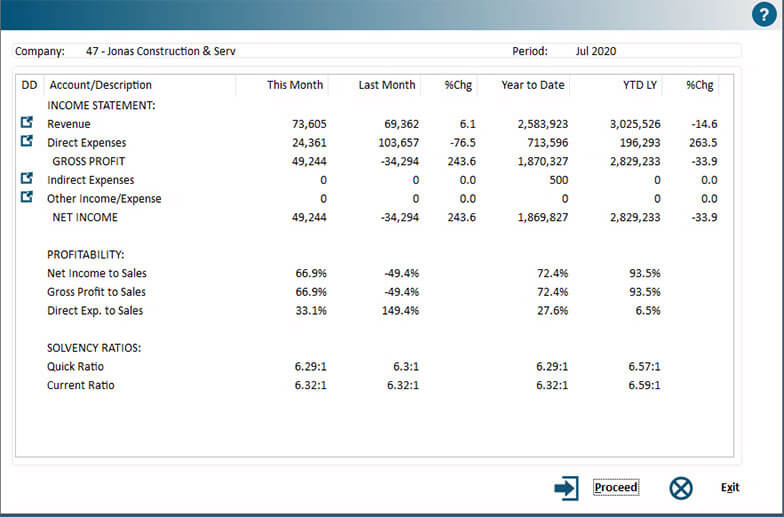Select the This Month column header
This screenshot has width=784, height=517.
click(294, 86)
